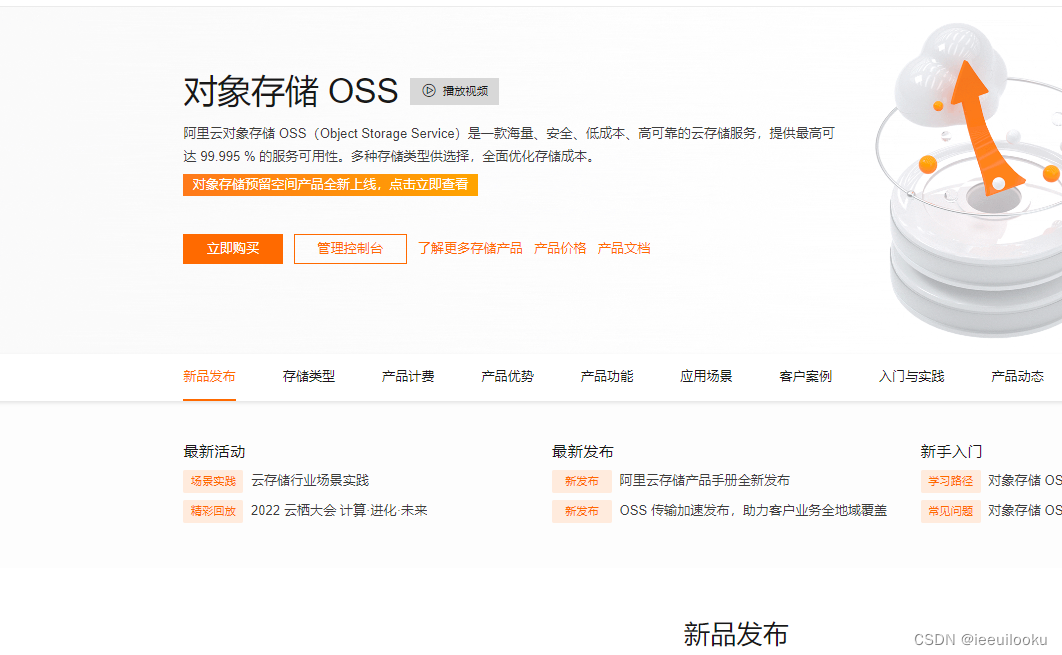The image size is (1062, 655).
Task: Click the 最新活动 heading
Action: click(x=214, y=452)
